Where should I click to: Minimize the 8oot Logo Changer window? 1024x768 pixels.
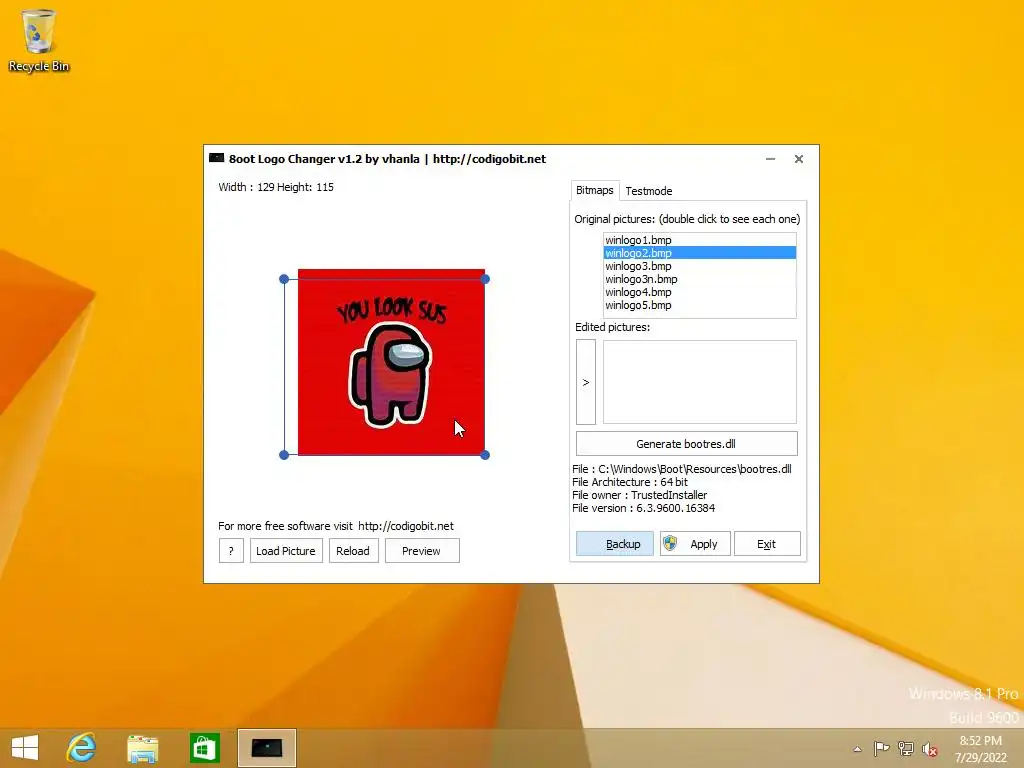771,159
